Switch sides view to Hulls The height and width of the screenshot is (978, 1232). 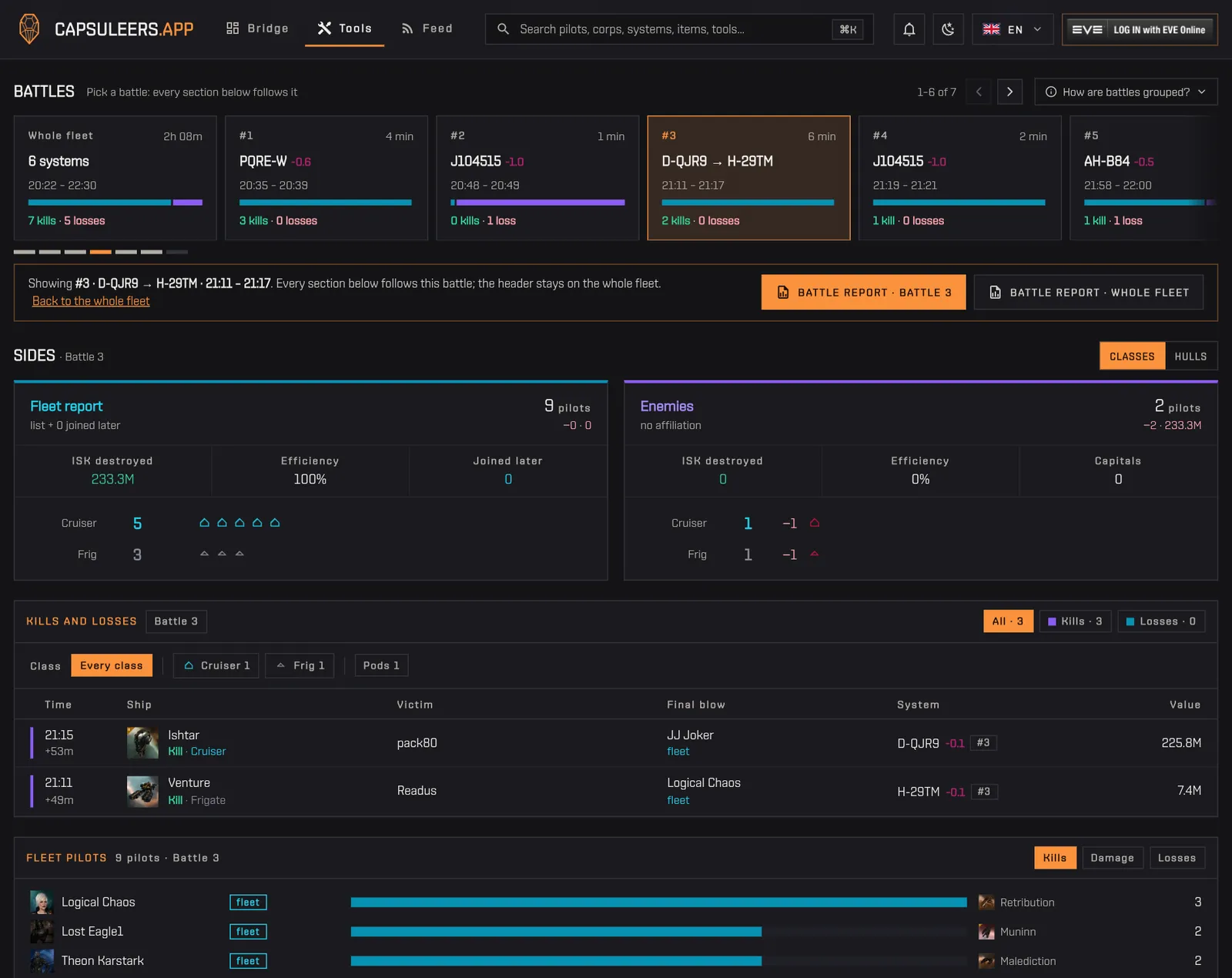point(1190,356)
